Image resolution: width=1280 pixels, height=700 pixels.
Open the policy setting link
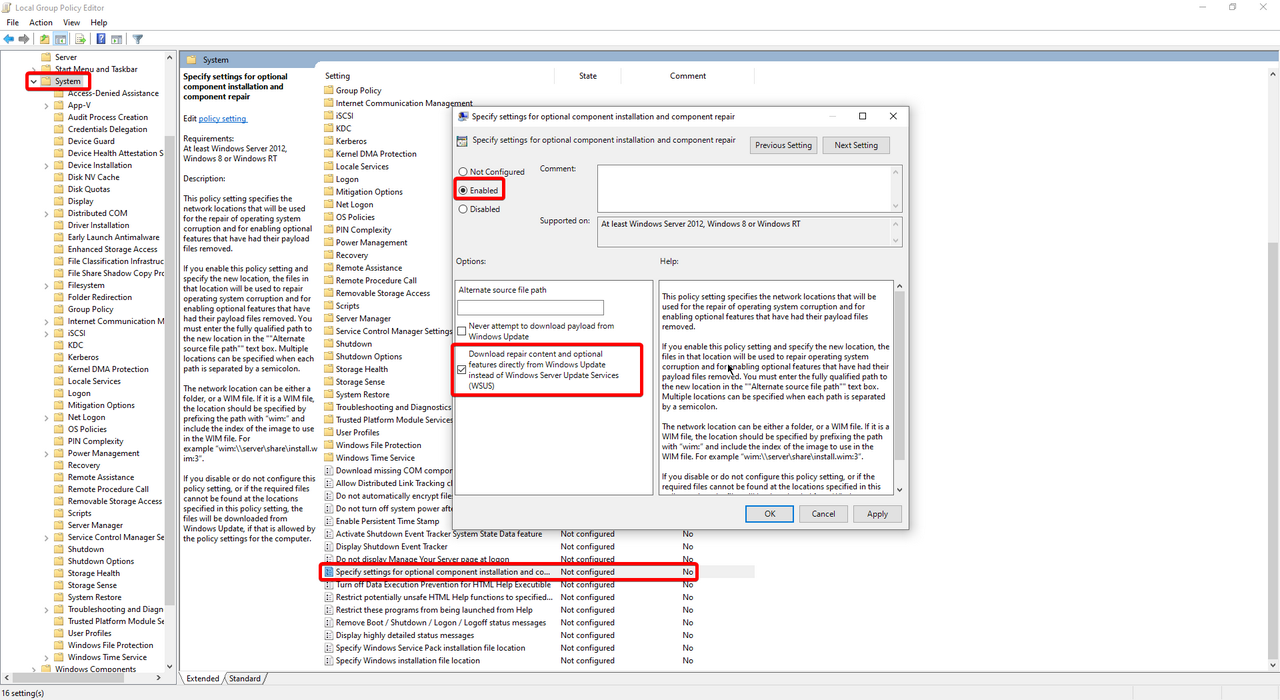222,119
